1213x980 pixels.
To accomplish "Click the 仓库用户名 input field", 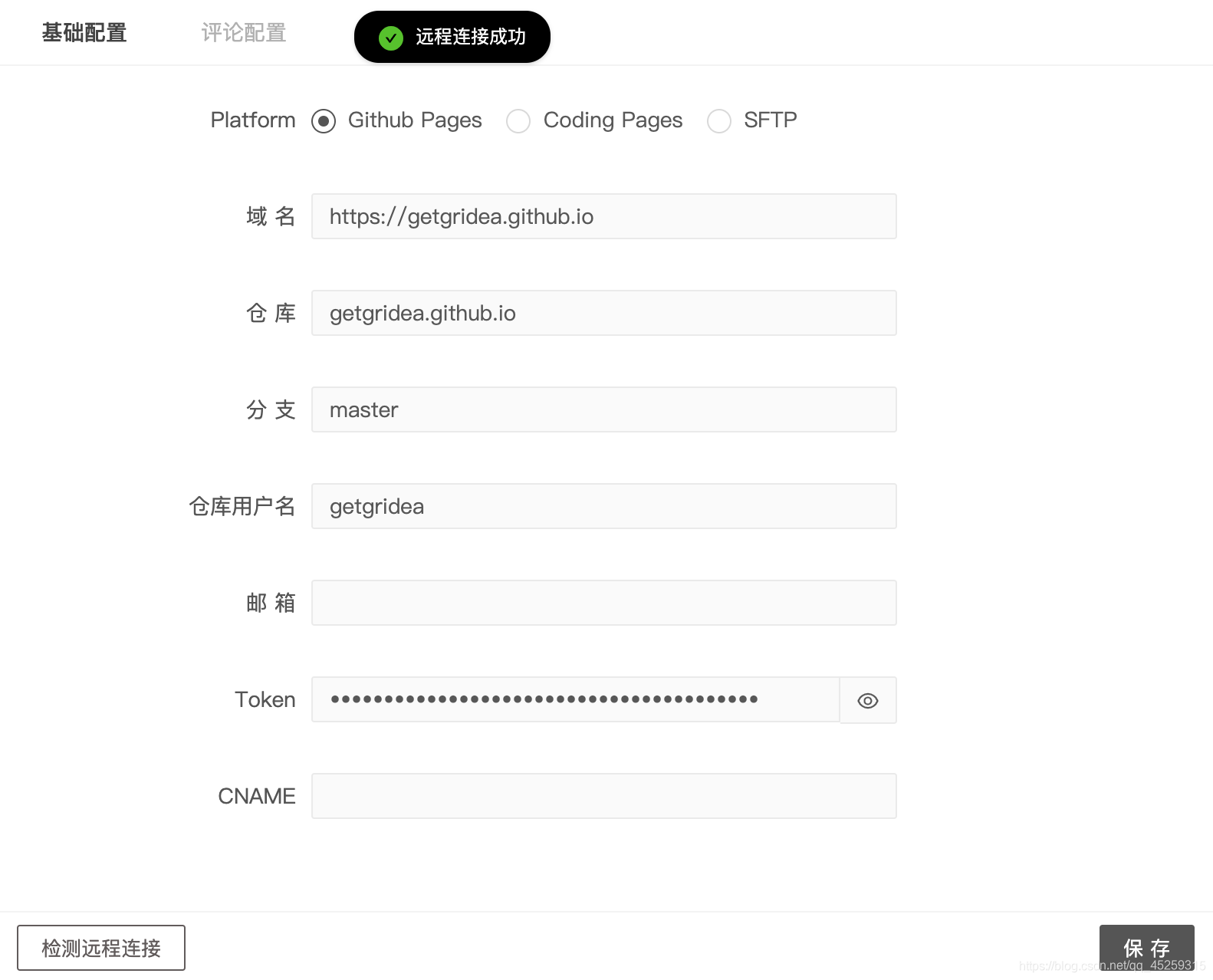I will (x=603, y=506).
